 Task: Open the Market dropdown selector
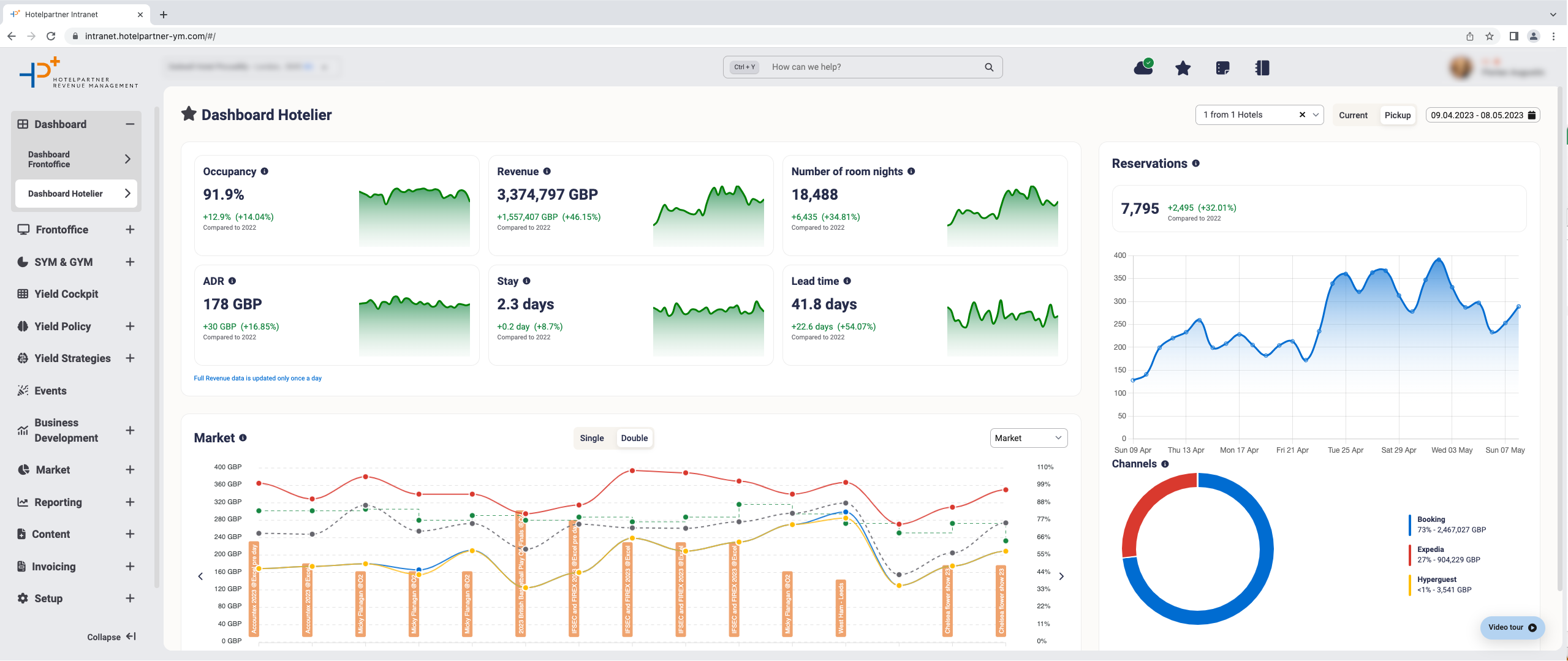(x=1029, y=438)
